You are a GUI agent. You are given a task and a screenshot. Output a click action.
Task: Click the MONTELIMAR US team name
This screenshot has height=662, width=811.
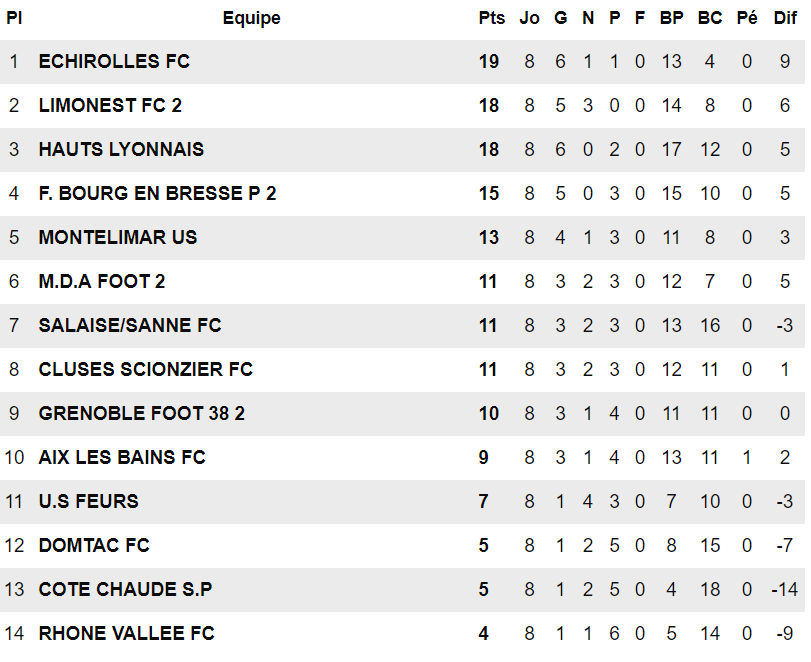point(118,238)
